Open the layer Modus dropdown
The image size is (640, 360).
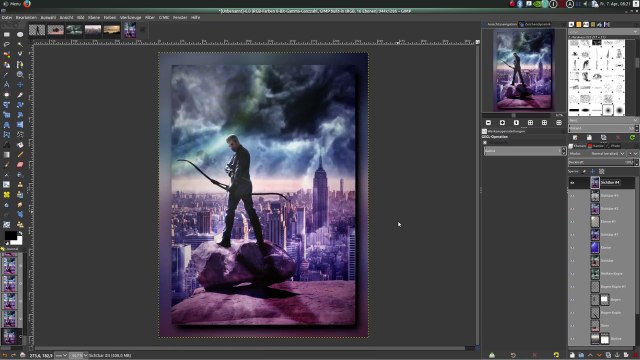click(x=608, y=153)
